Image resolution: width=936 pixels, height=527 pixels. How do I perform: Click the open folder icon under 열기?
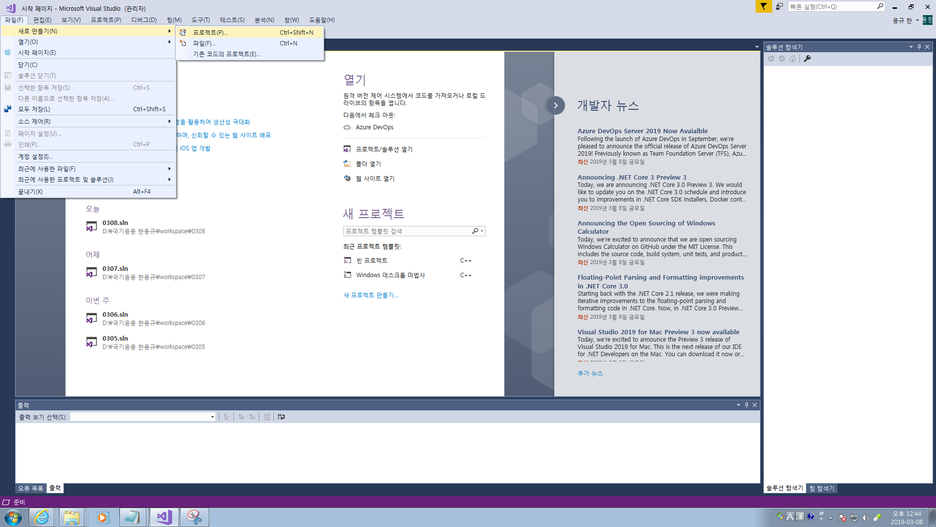tap(347, 164)
